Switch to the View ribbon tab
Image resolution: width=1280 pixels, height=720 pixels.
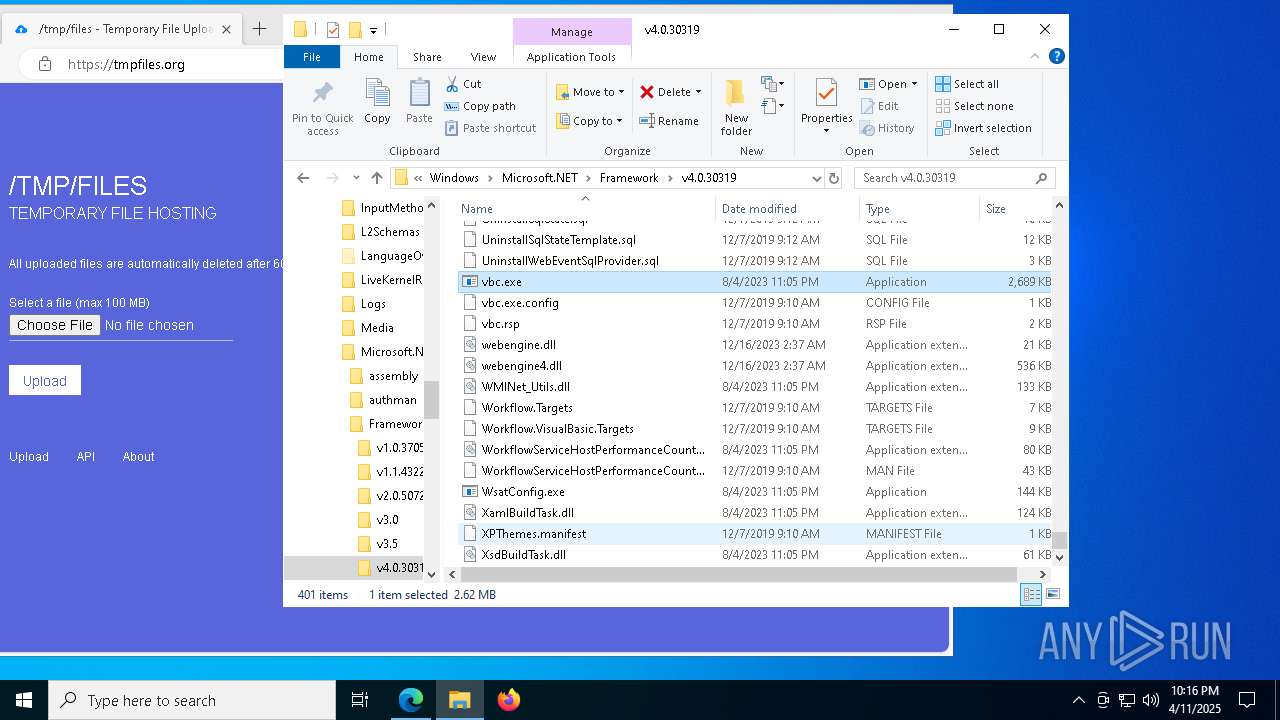pos(483,57)
